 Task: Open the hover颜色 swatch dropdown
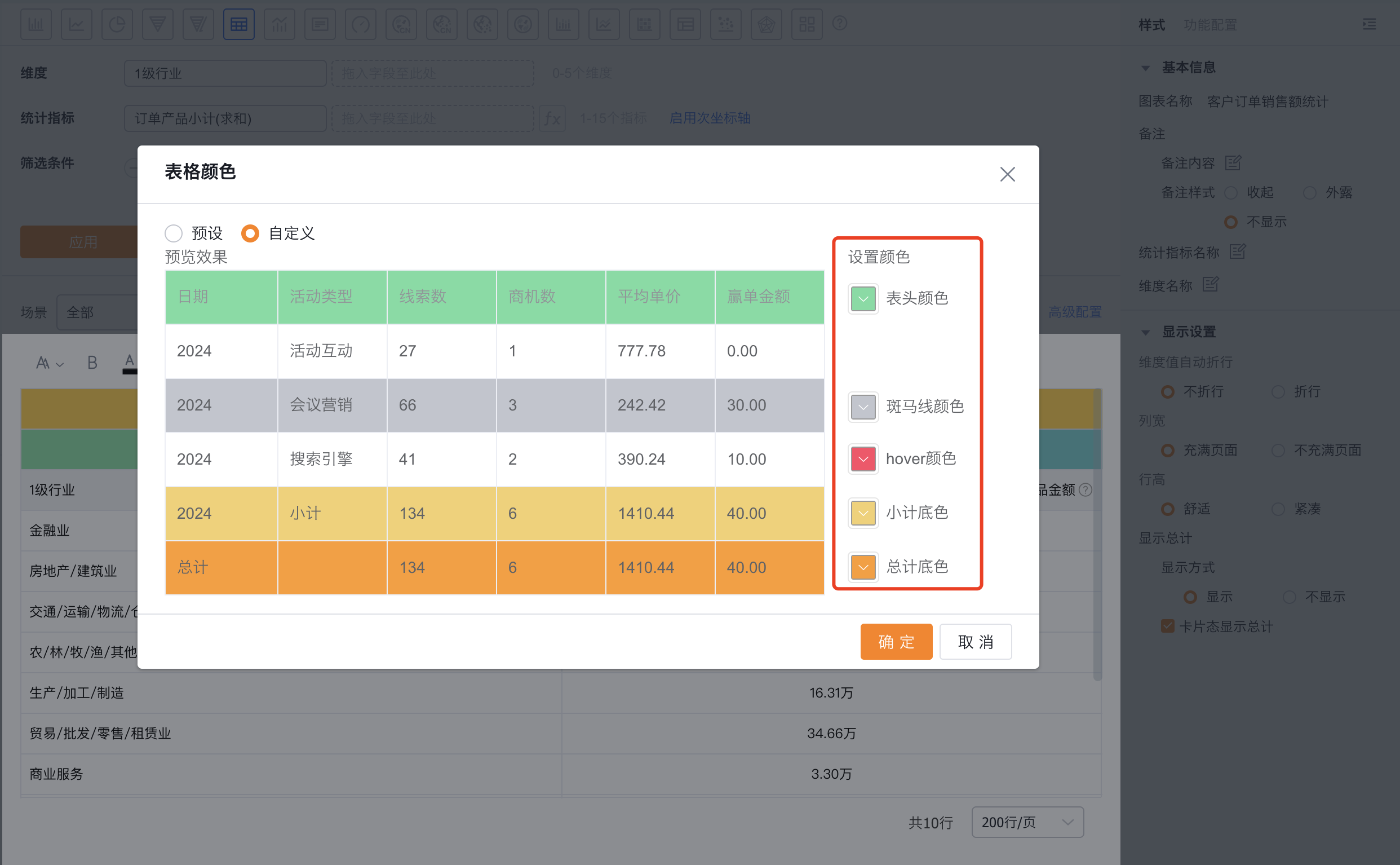863,459
